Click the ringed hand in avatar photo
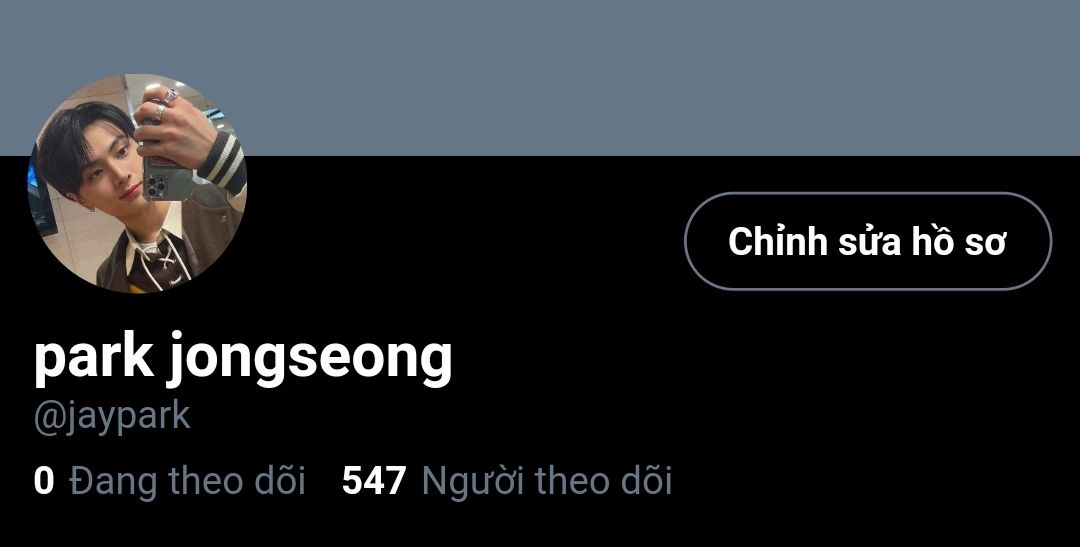The height and width of the screenshot is (547, 1080). (x=172, y=124)
